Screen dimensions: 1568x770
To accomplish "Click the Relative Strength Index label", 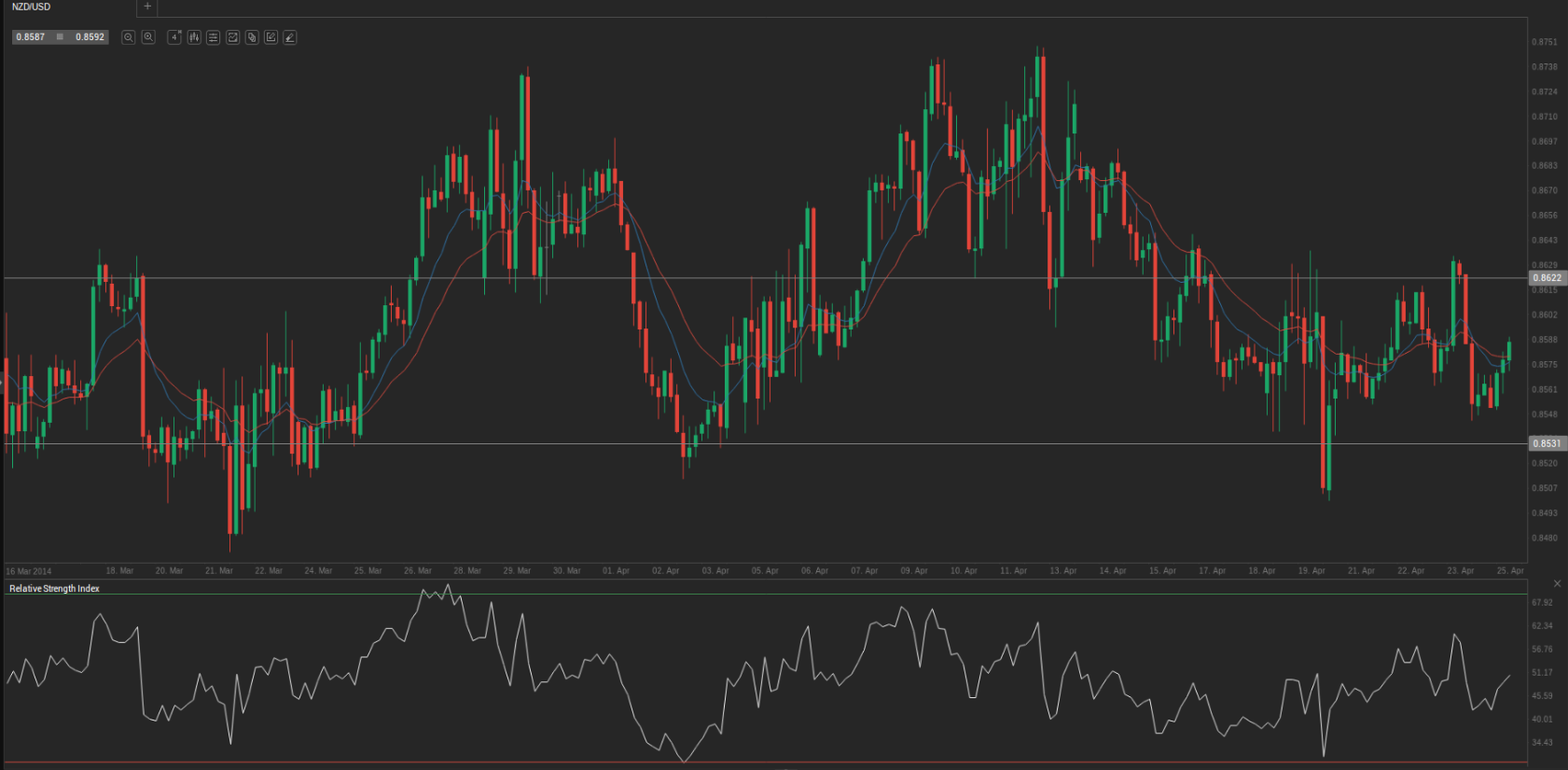I will [x=54, y=589].
